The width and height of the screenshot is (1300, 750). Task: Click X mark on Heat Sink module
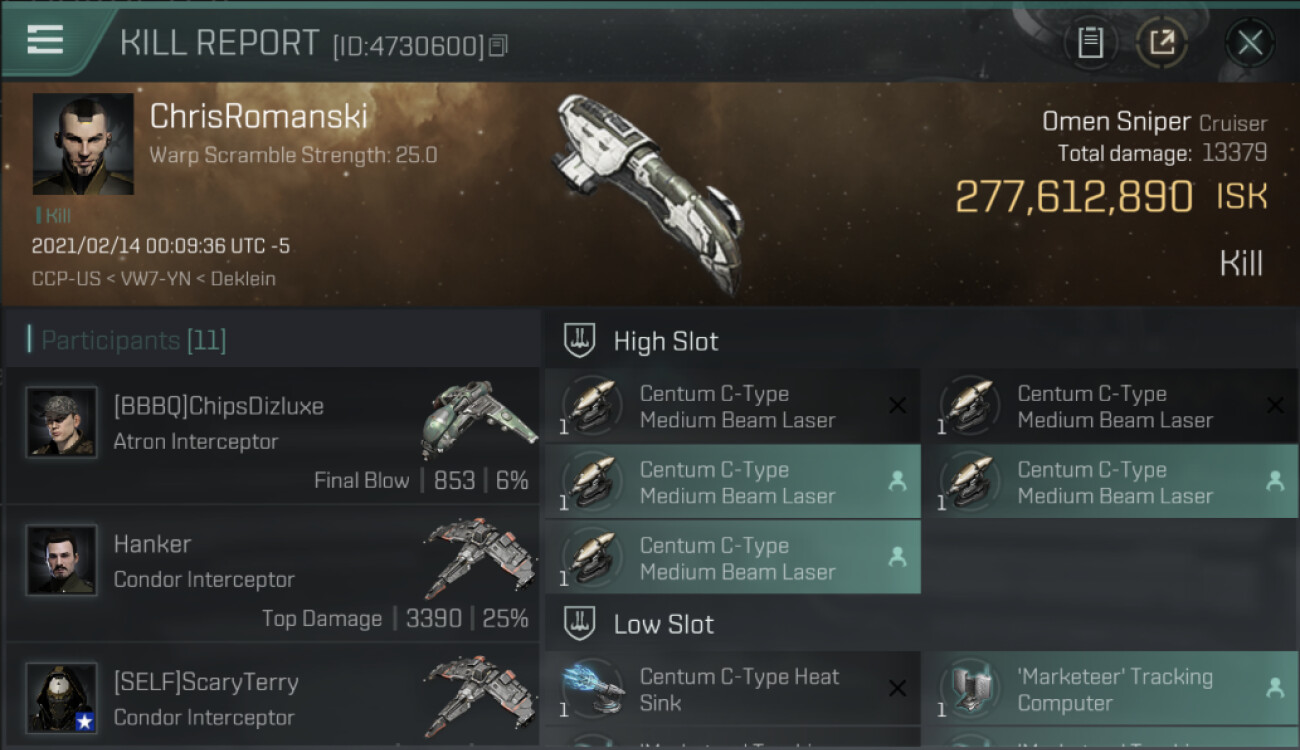[897, 688]
